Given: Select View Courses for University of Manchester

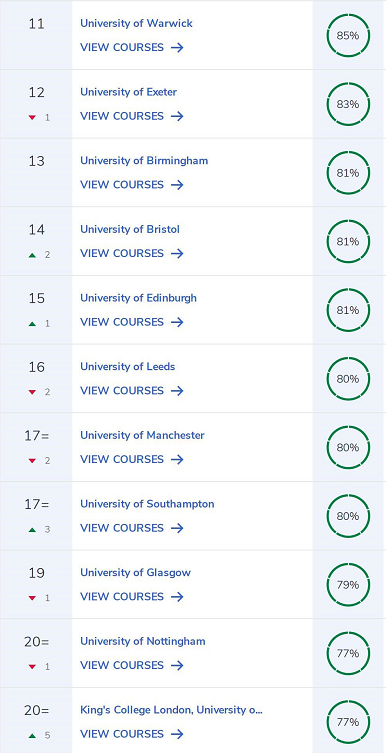Looking at the screenshot, I should pos(132,460).
